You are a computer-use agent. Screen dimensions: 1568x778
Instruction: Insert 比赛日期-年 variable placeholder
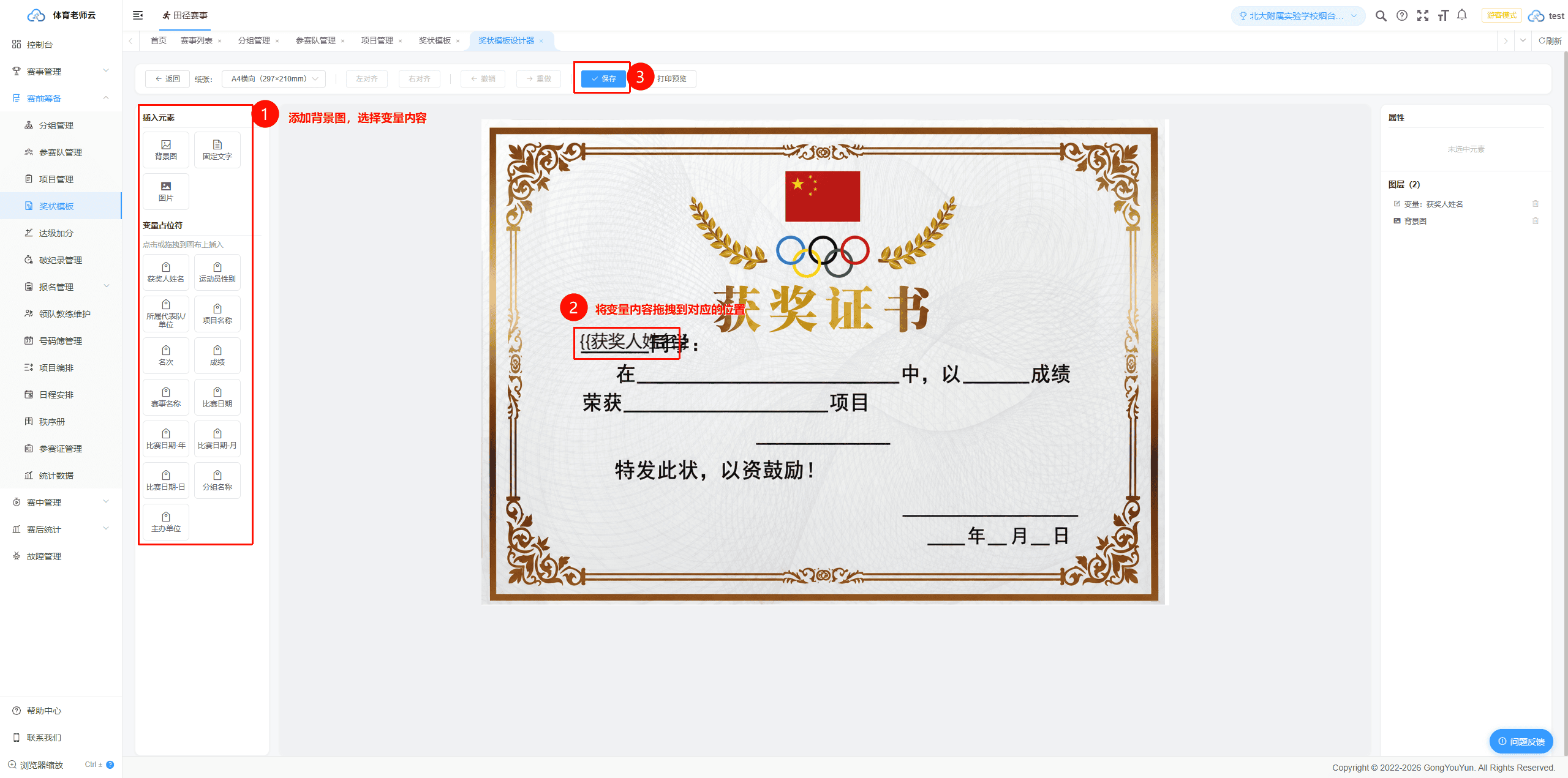coord(166,439)
